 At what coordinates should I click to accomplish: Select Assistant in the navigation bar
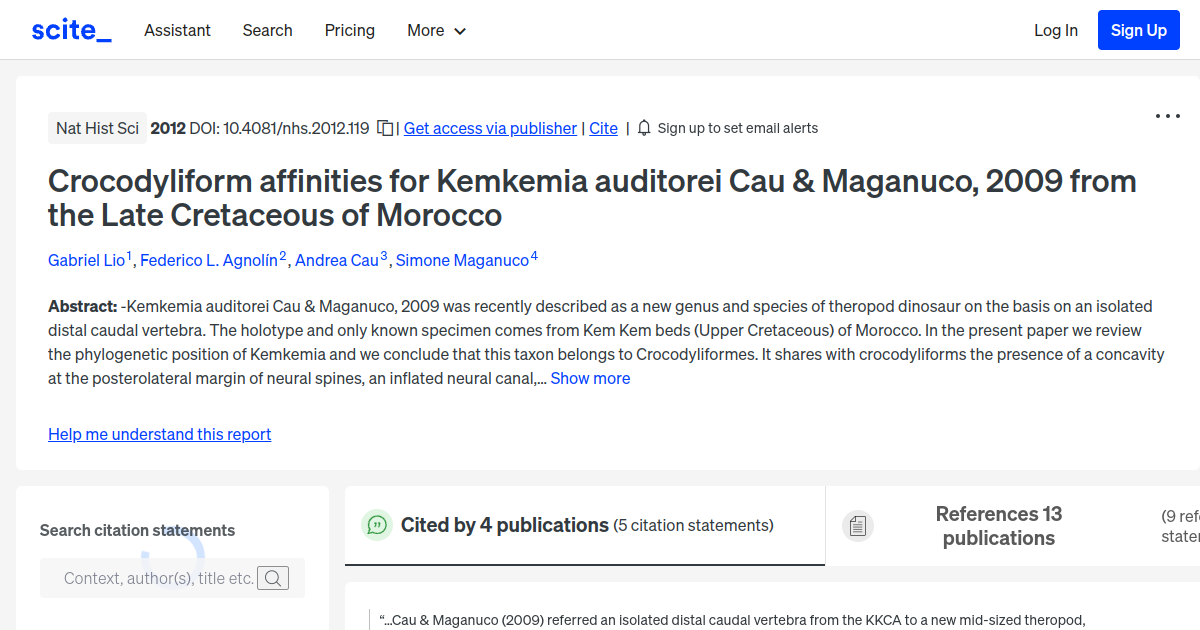click(x=177, y=30)
